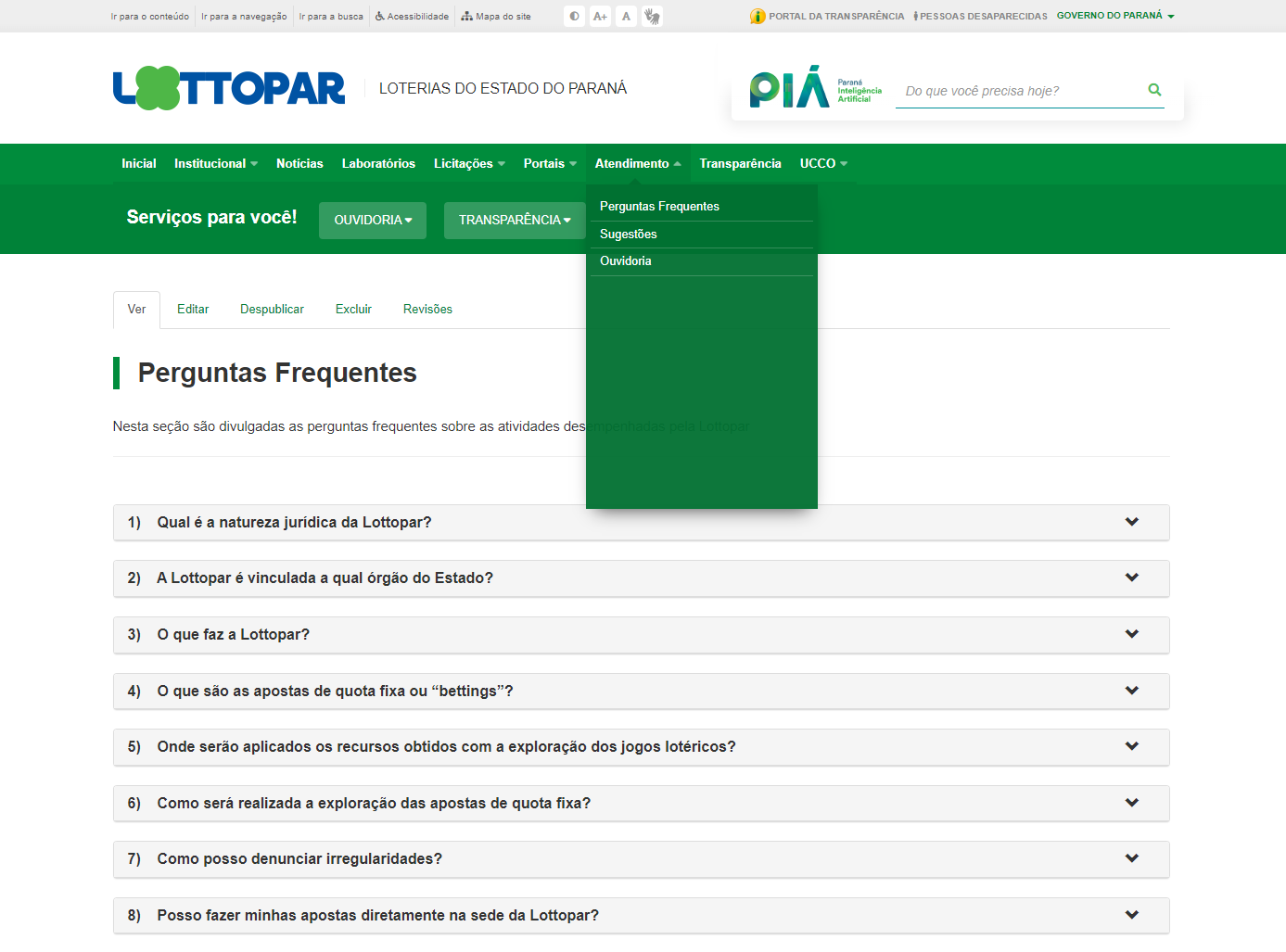Switch to the Editar tab
Viewport: 1286px width, 952px height.
tap(193, 310)
